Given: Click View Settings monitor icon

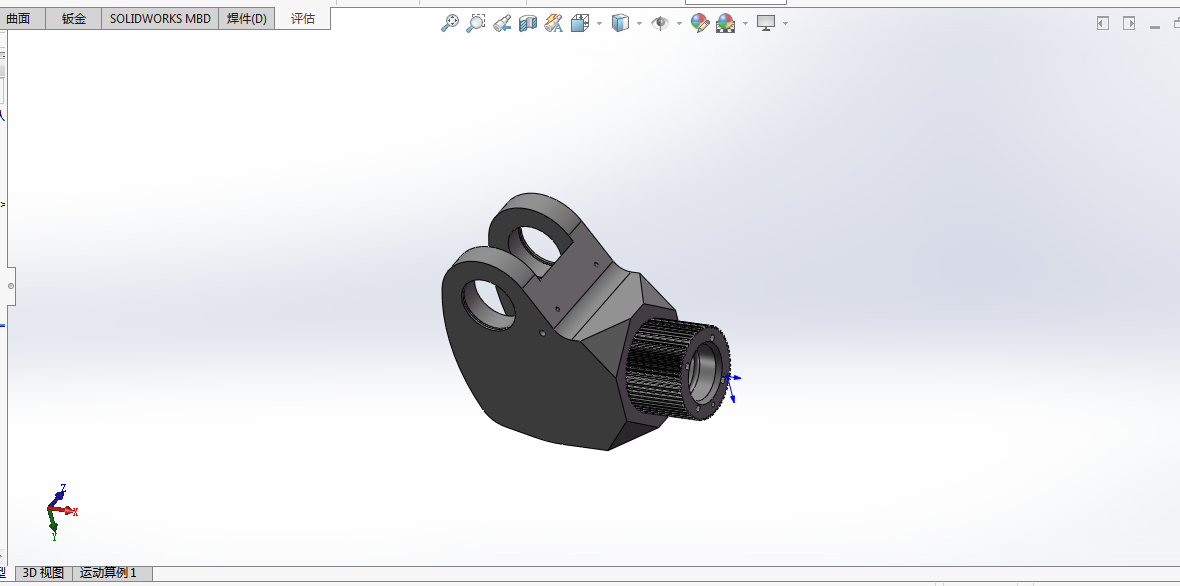Looking at the screenshot, I should coord(766,23).
